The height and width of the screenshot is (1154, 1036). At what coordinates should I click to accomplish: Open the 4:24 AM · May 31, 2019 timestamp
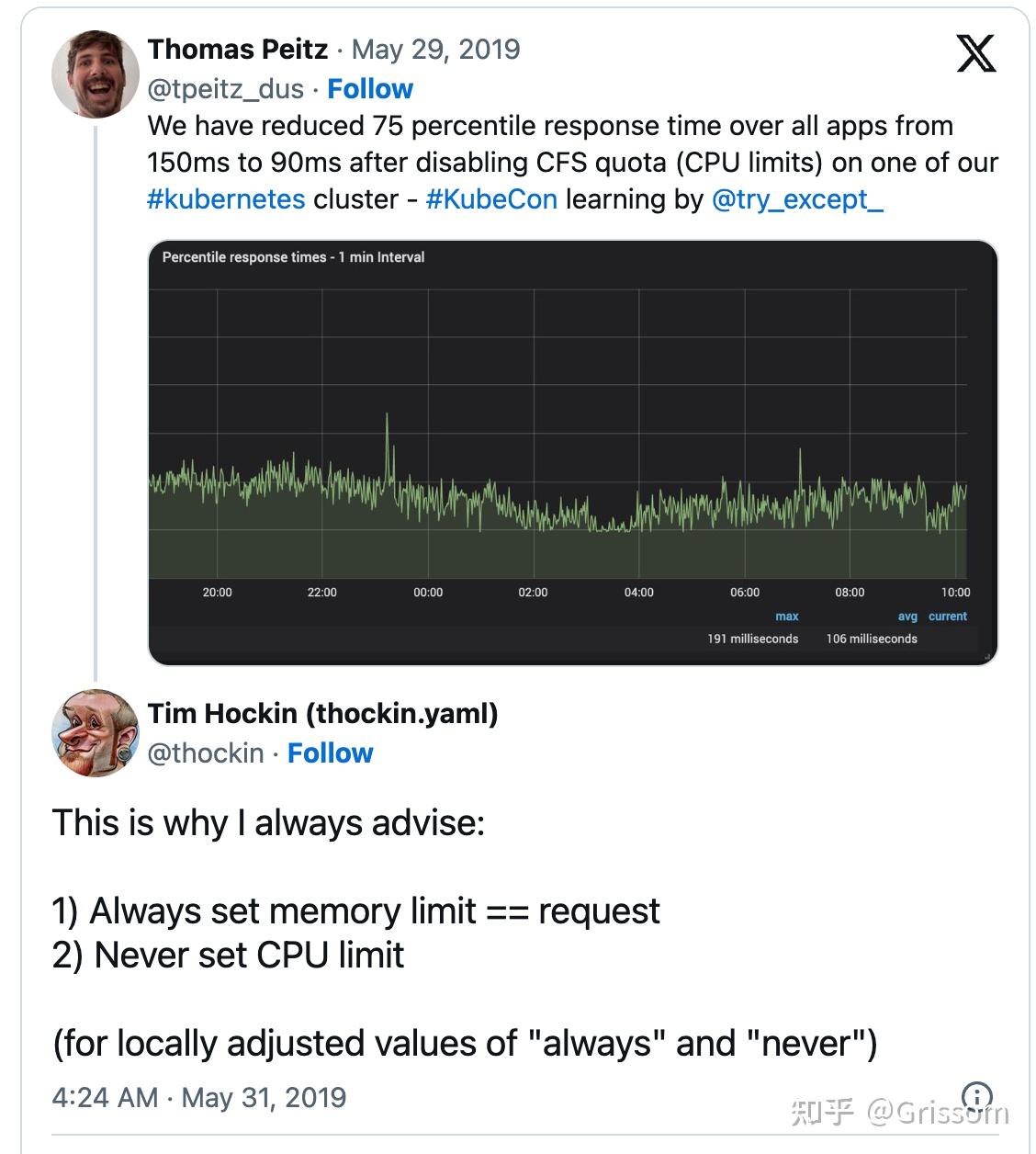click(x=199, y=1097)
